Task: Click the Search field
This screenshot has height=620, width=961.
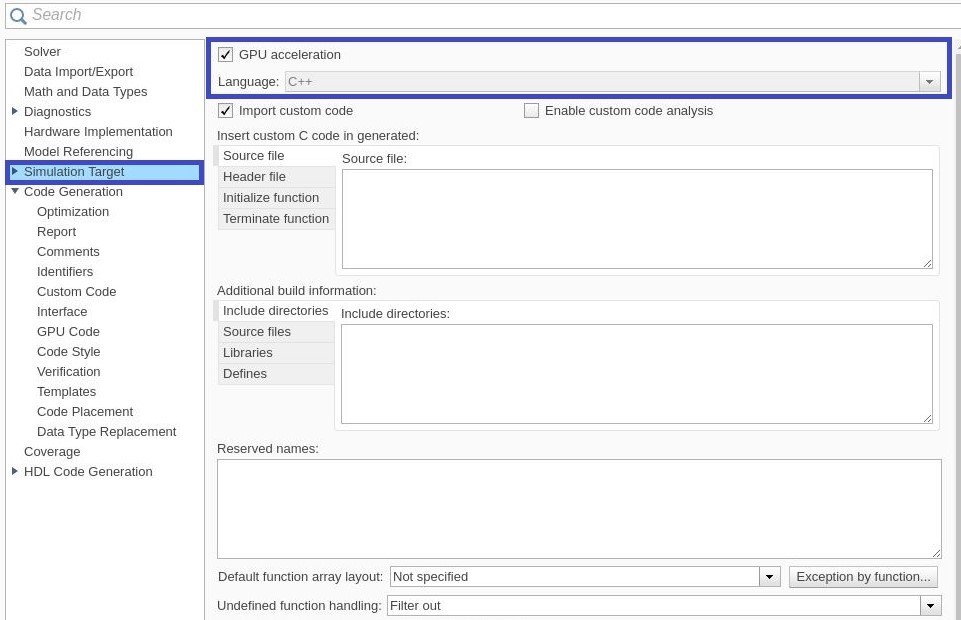Action: click(x=480, y=15)
